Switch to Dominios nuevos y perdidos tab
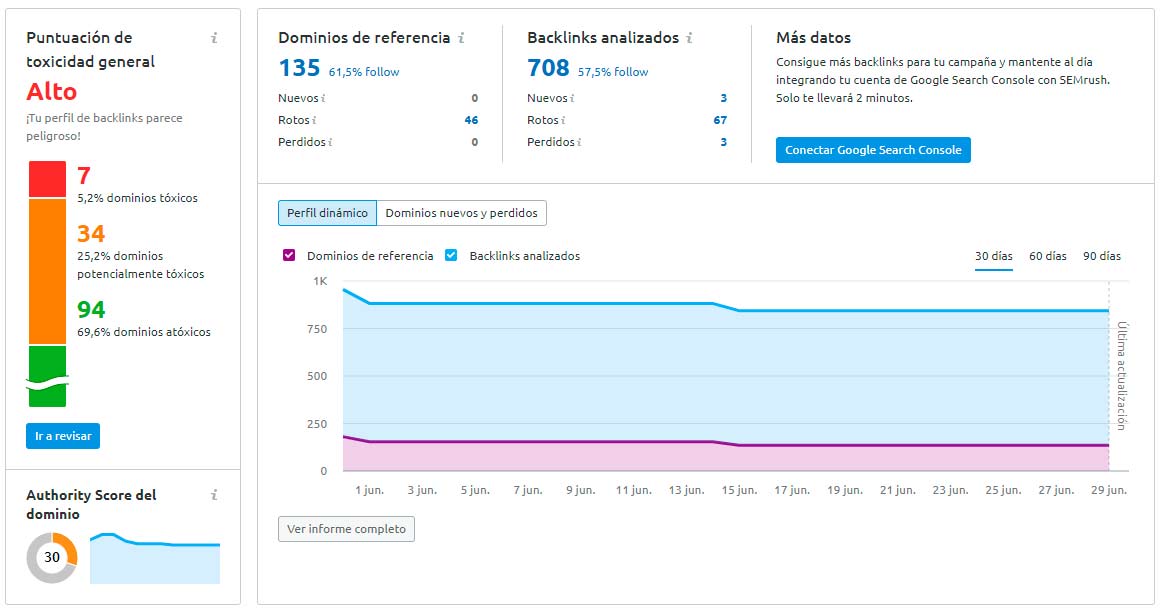1160x611 pixels. click(462, 213)
